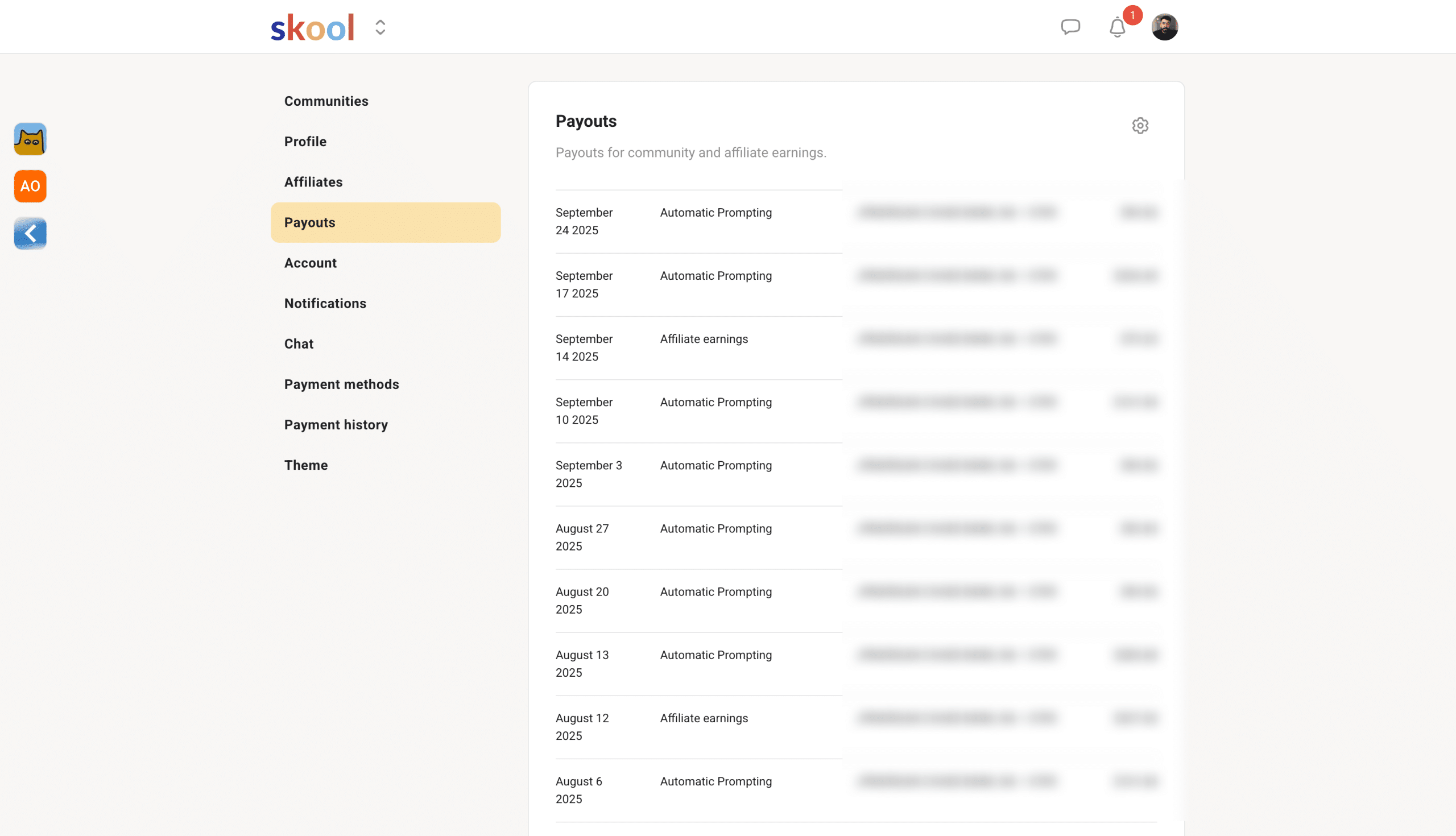
Task: Click the user profile avatar
Action: tap(1164, 27)
